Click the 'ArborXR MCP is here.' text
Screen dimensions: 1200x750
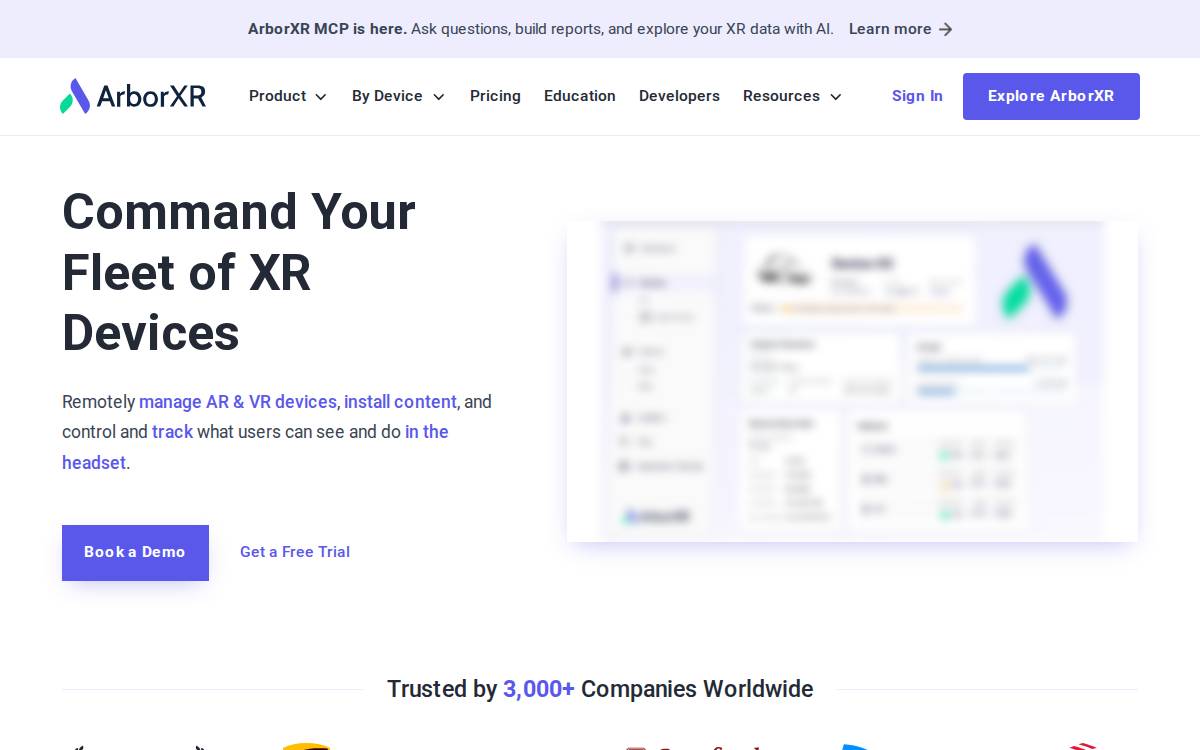pyautogui.click(x=327, y=29)
